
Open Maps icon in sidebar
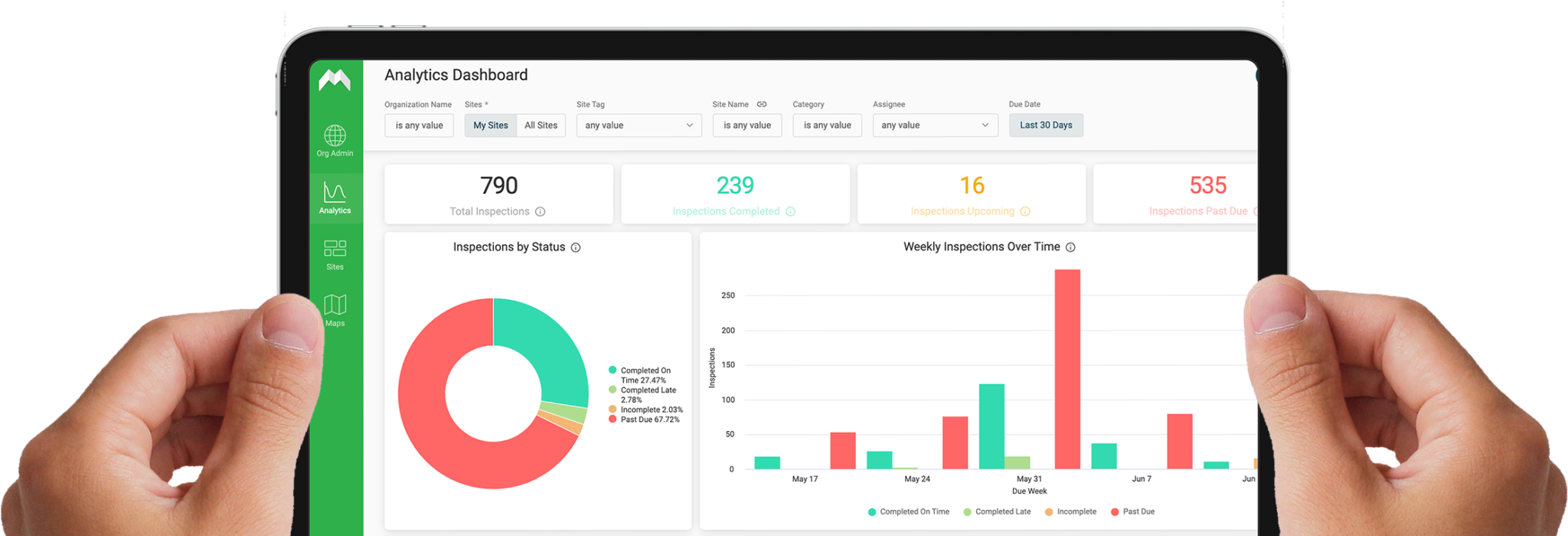(x=335, y=305)
